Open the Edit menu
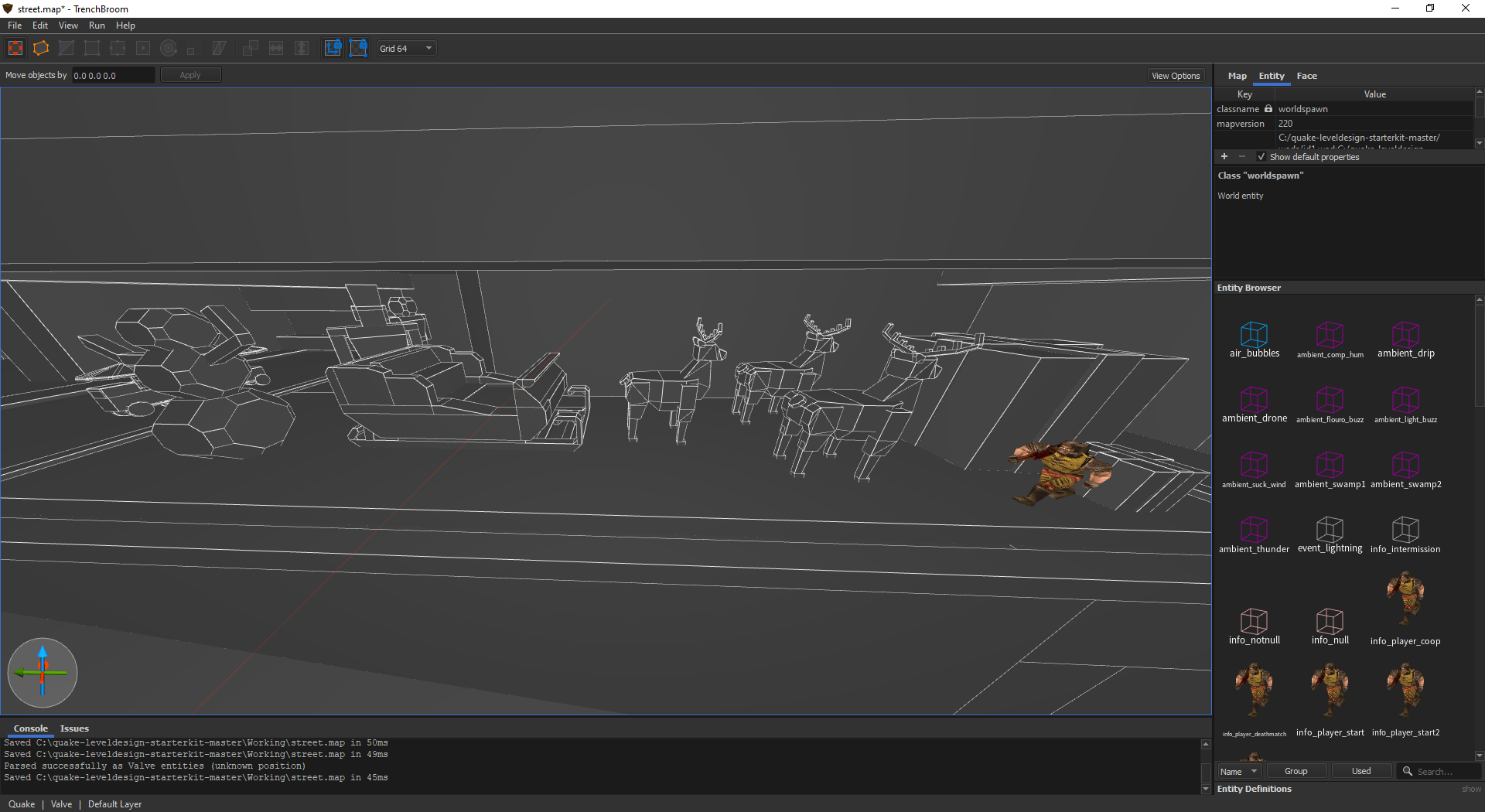 [40, 26]
